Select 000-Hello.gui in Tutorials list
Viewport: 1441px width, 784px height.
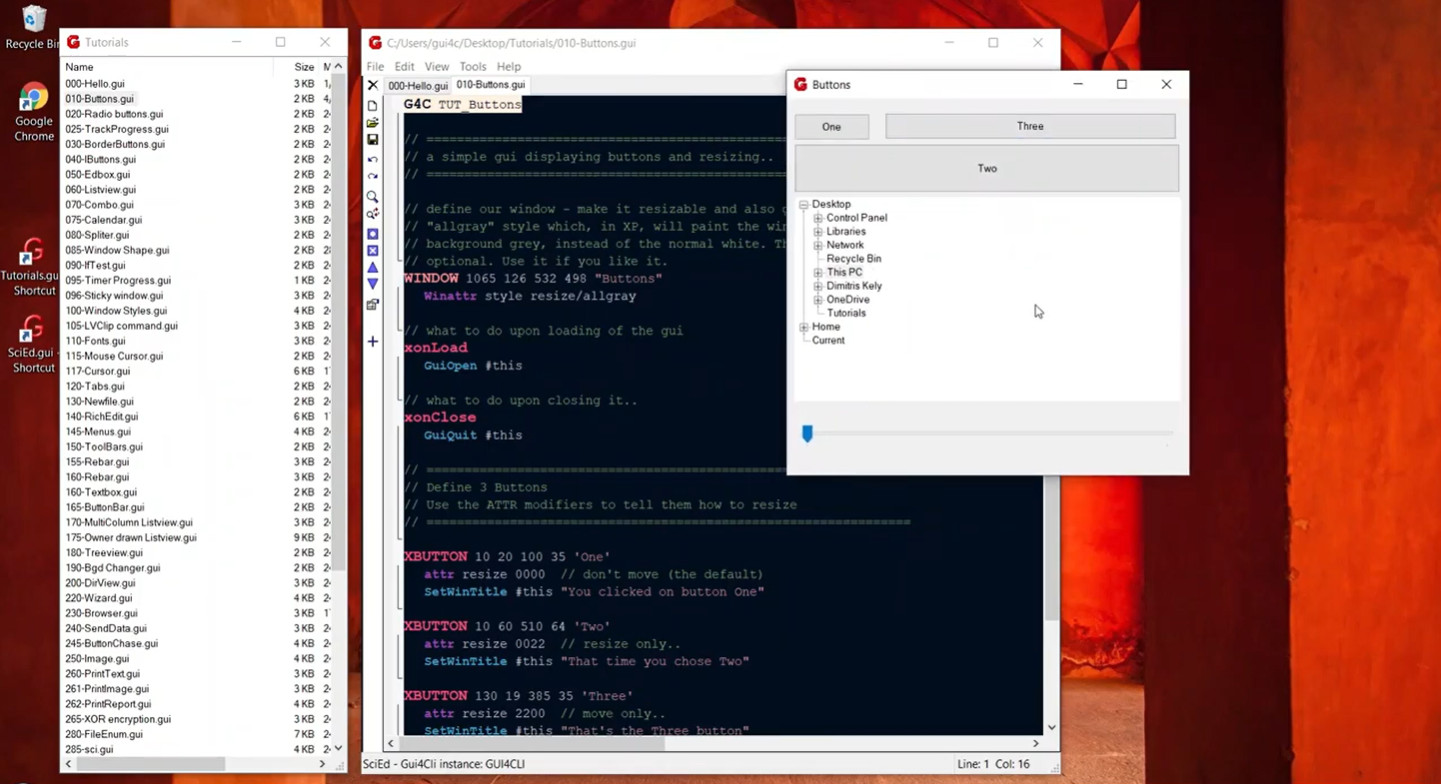(x=95, y=84)
